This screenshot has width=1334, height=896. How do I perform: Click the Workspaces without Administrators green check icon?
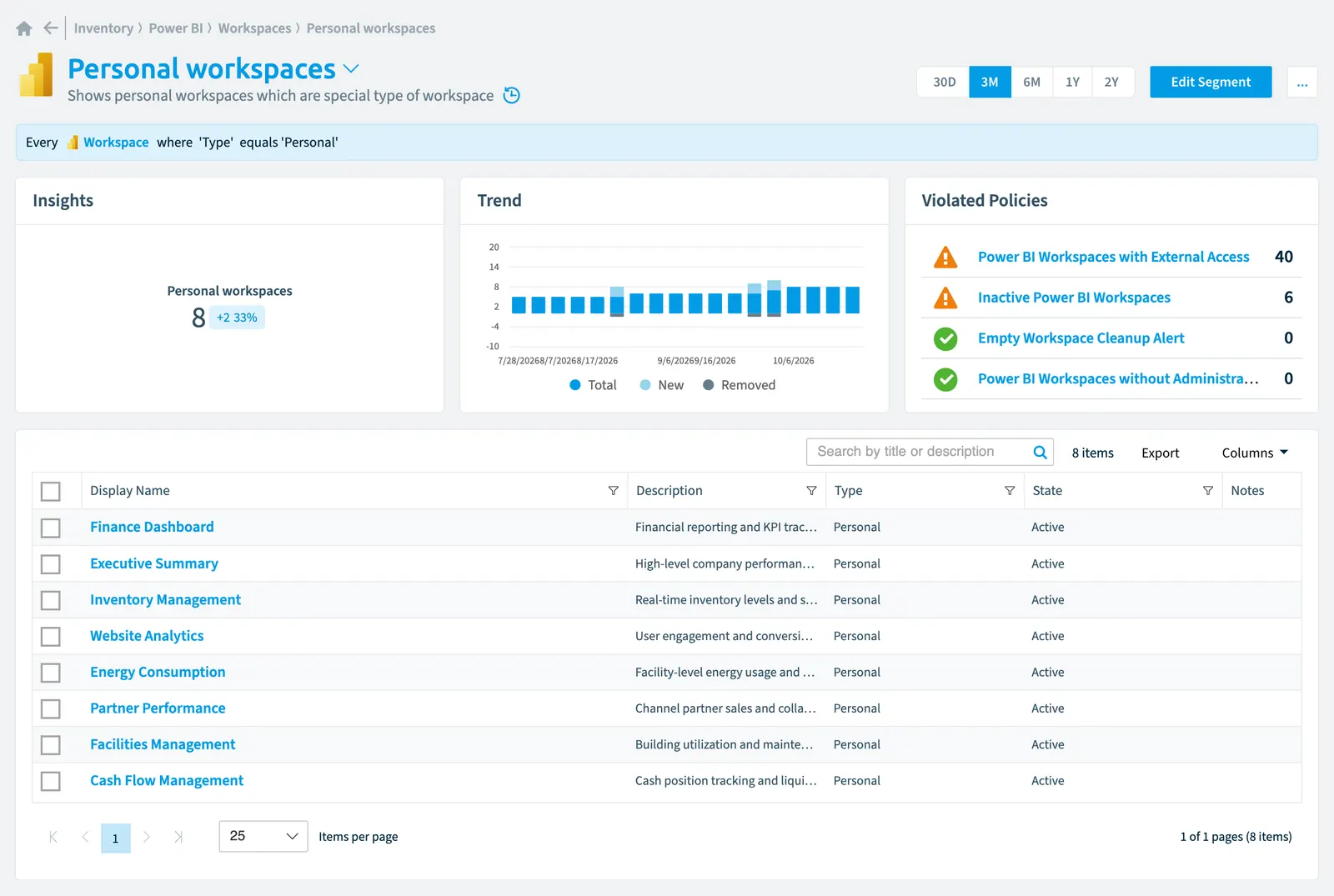click(945, 379)
